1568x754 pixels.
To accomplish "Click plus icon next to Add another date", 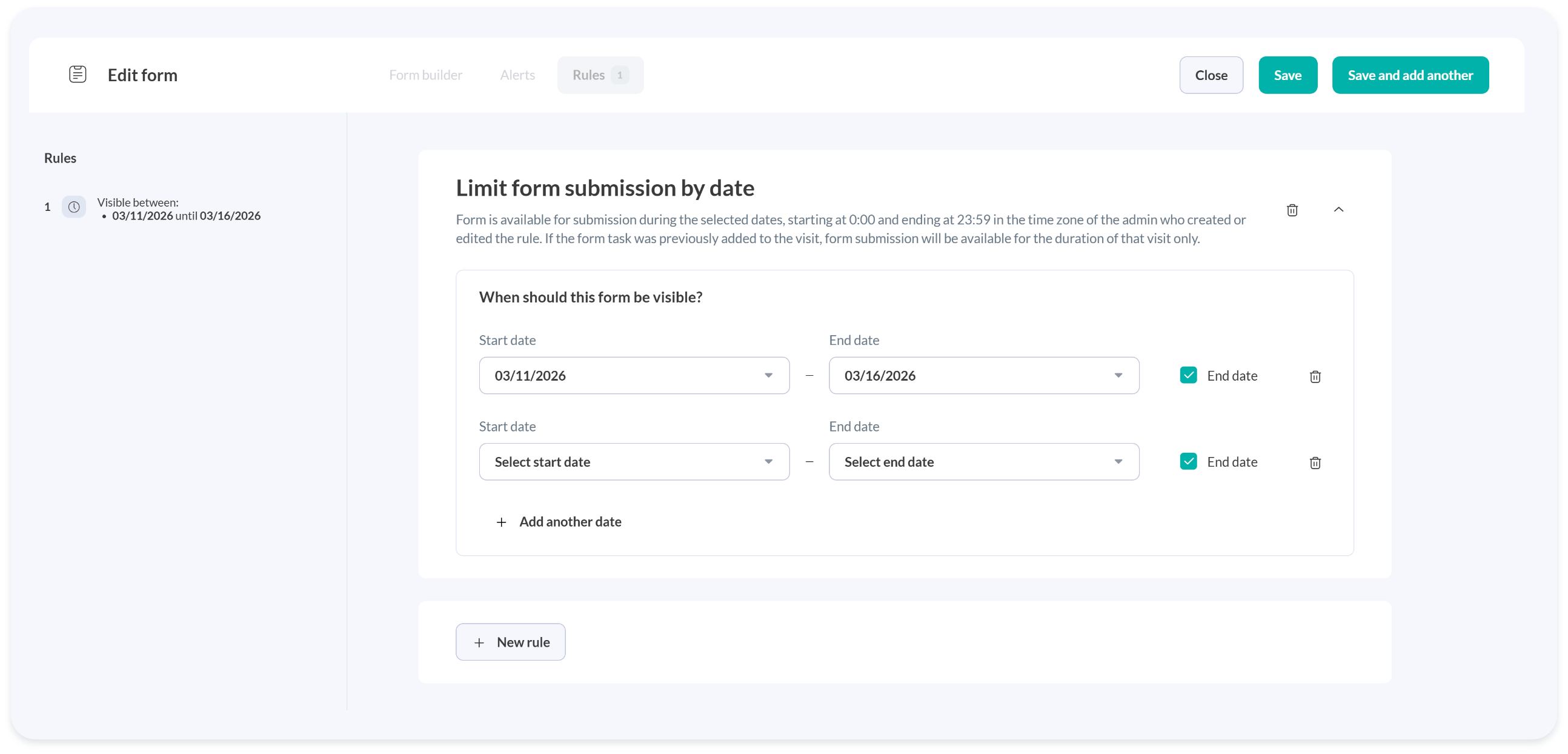I will tap(501, 522).
